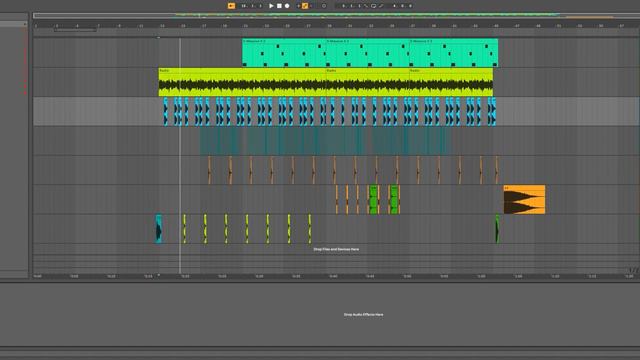Stop playback with the square Stop button
The height and width of the screenshot is (360, 640).
[x=279, y=6]
